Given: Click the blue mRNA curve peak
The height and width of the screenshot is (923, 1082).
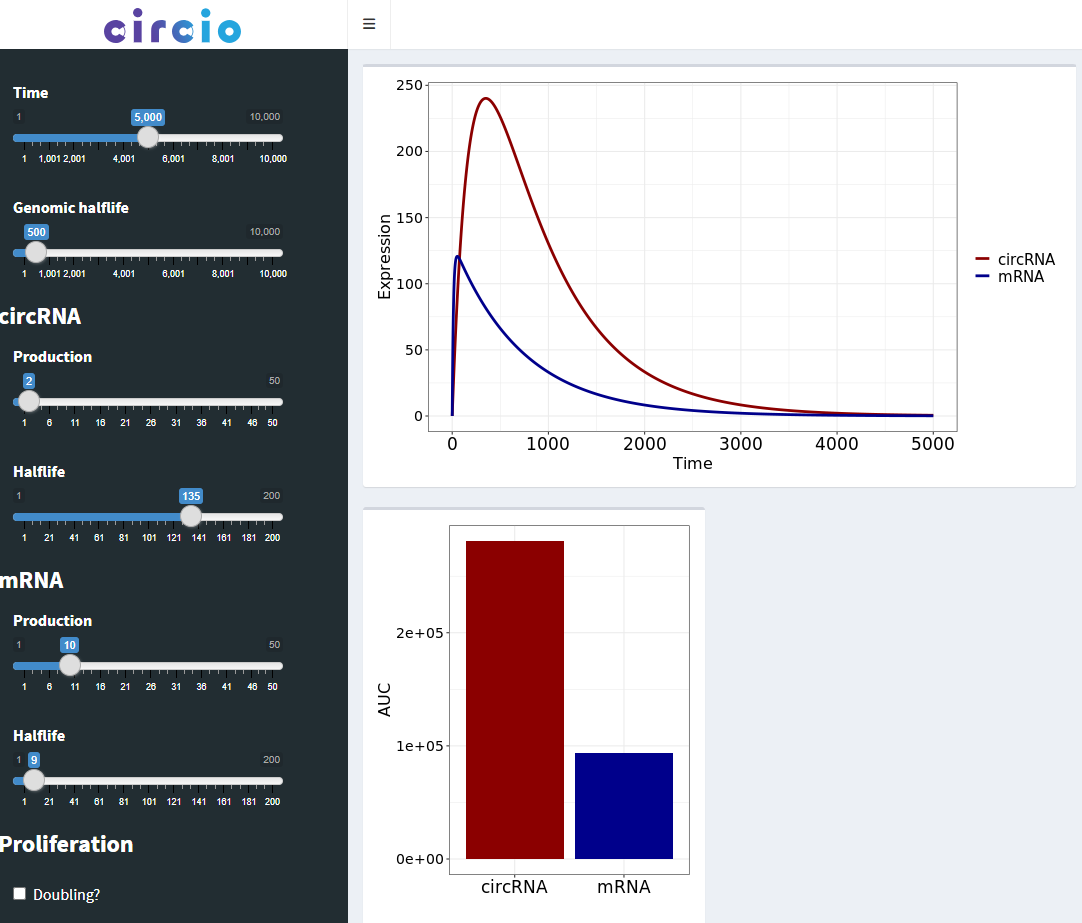Looking at the screenshot, I should pyautogui.click(x=458, y=257).
